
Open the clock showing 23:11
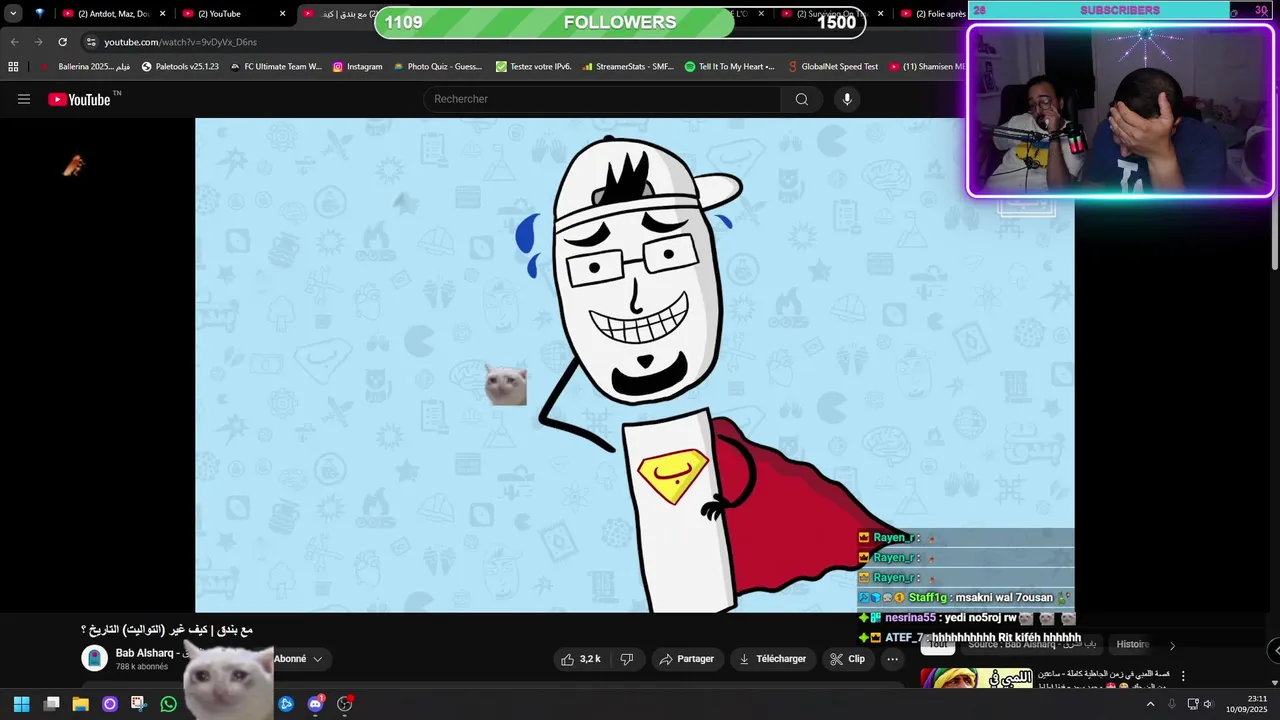tap(1249, 704)
